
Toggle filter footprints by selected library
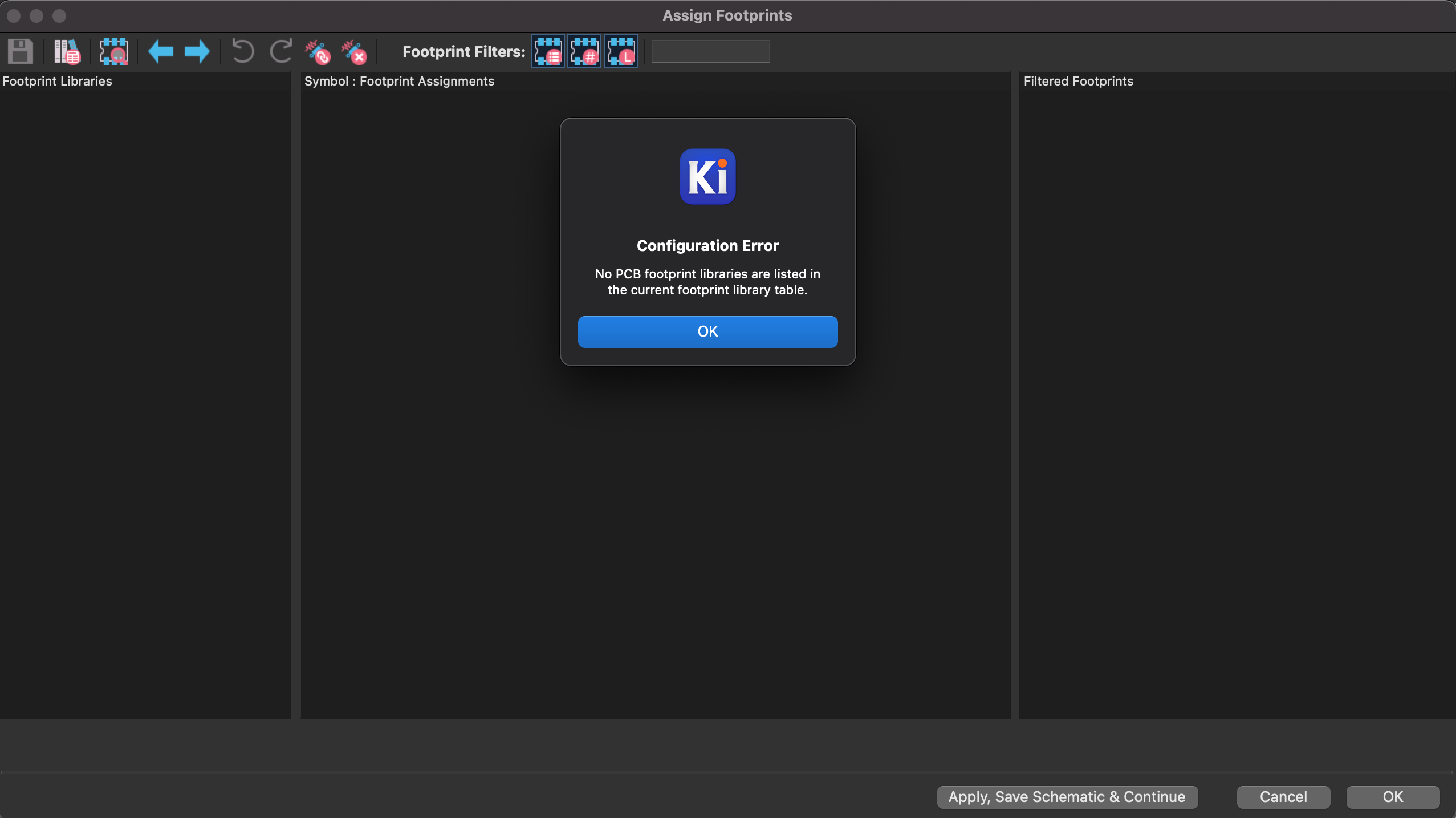621,51
